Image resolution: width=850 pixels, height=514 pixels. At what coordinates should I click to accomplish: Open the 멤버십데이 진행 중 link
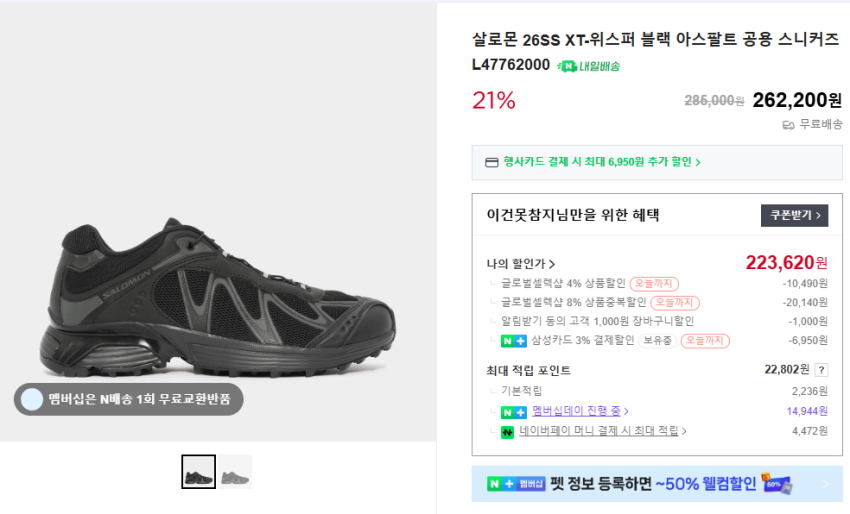coord(580,412)
